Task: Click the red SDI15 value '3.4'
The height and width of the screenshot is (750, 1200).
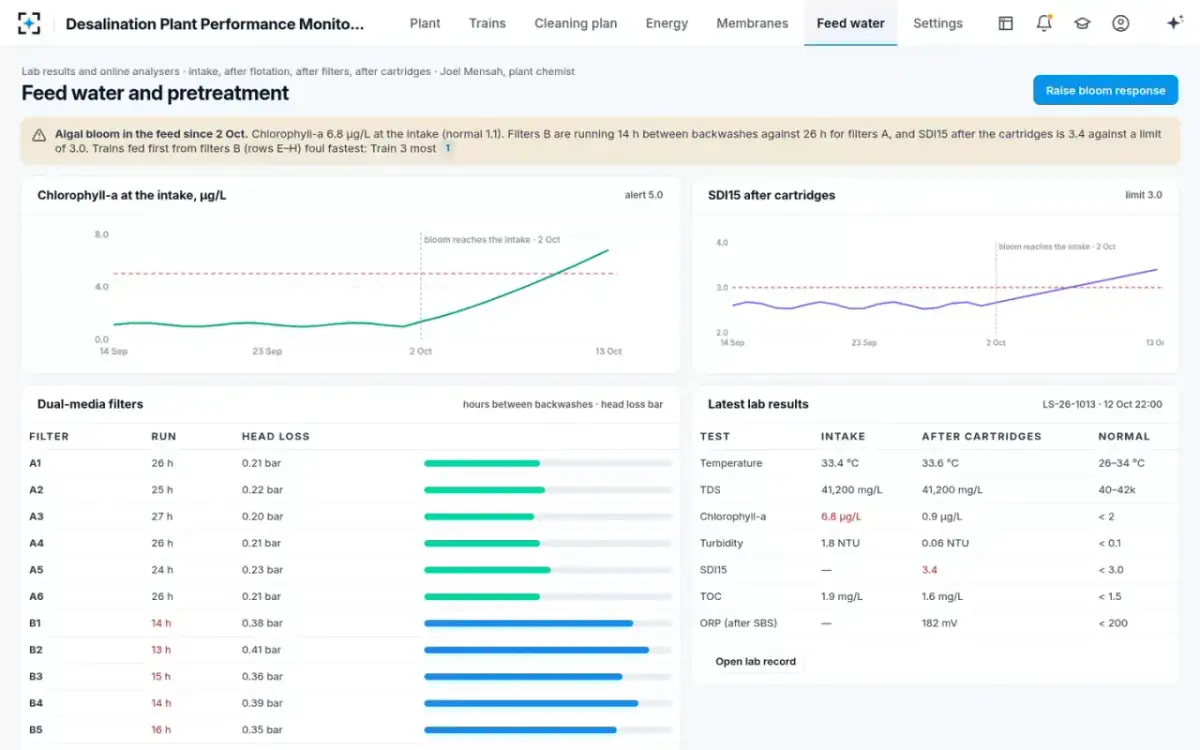Action: [929, 570]
